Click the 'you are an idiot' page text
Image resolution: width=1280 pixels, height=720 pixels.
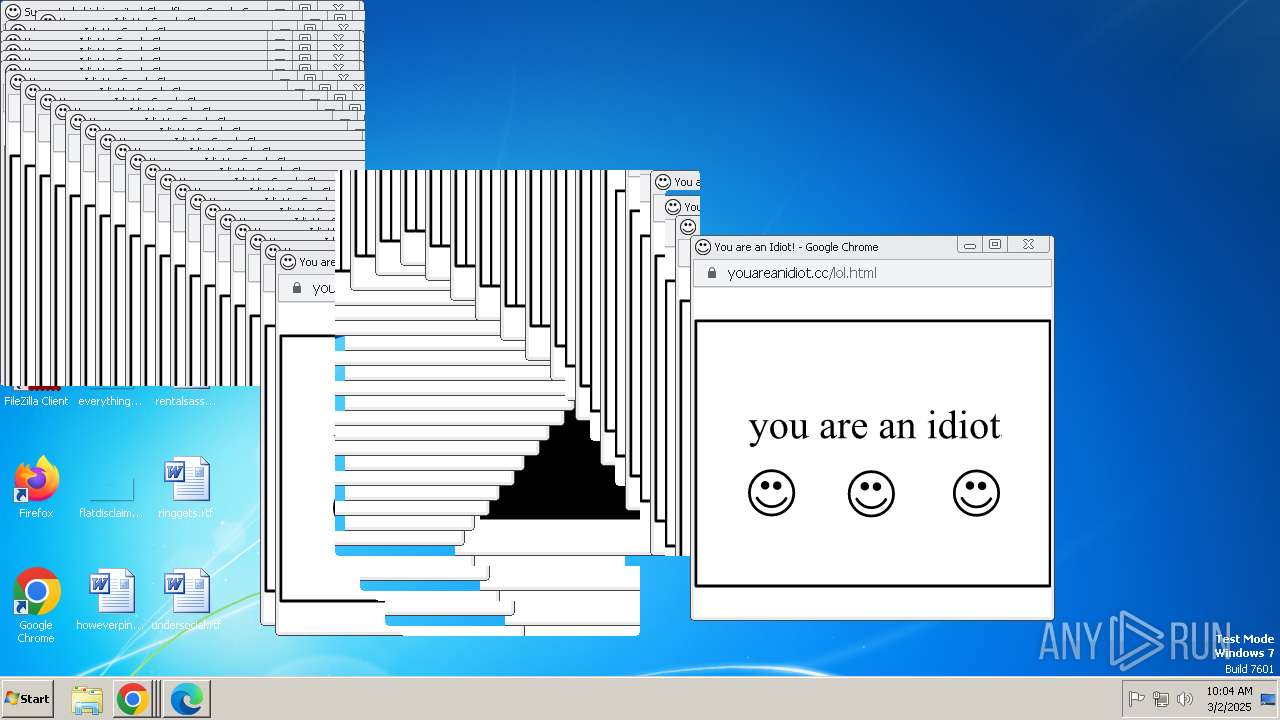874,427
